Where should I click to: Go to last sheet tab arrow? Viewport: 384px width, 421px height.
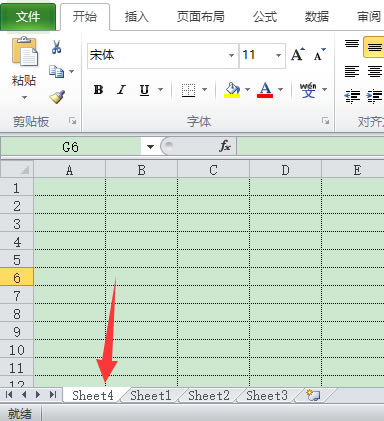pos(53,395)
